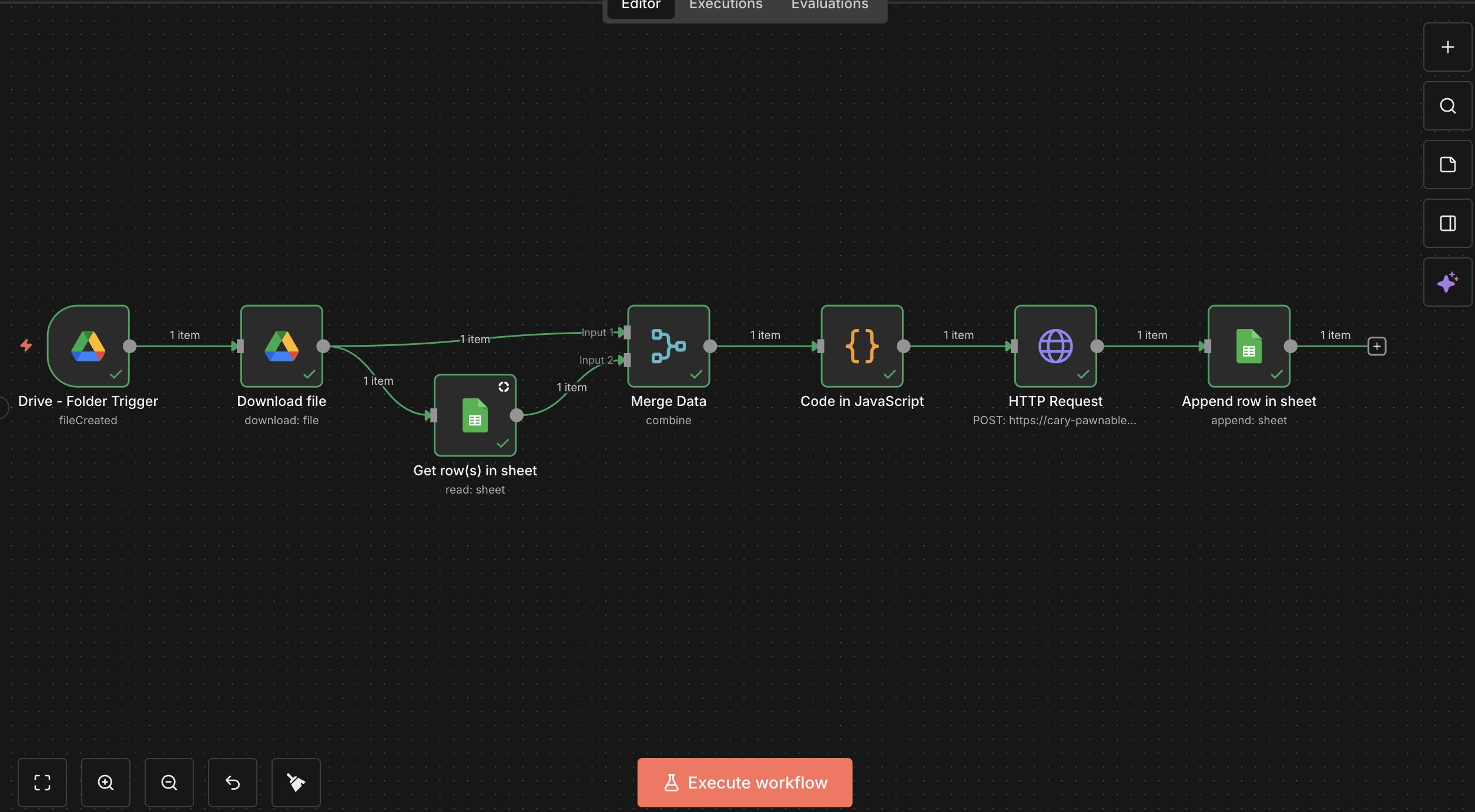Fit workflow to view

tap(42, 782)
